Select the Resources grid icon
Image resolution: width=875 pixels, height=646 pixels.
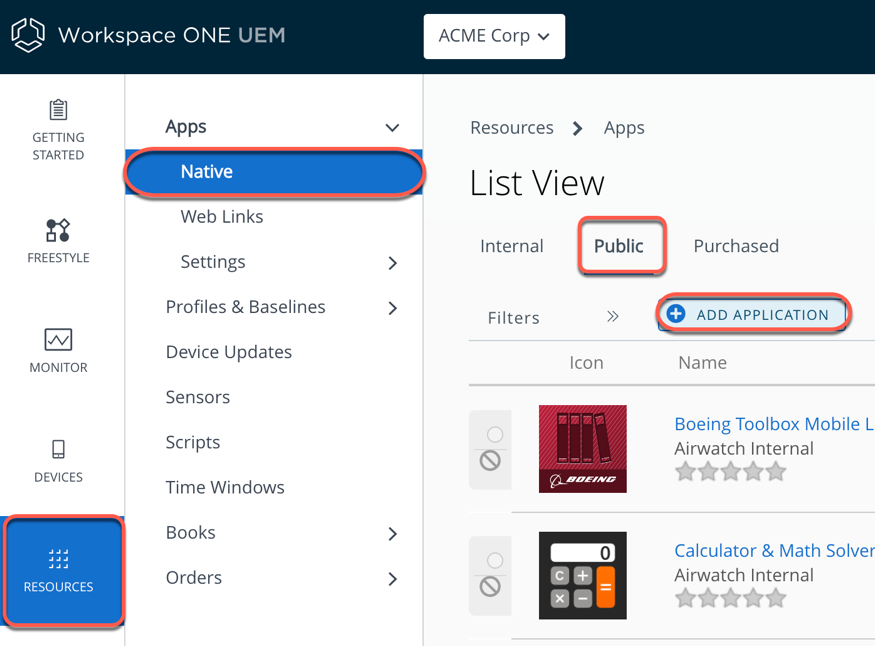[58, 559]
